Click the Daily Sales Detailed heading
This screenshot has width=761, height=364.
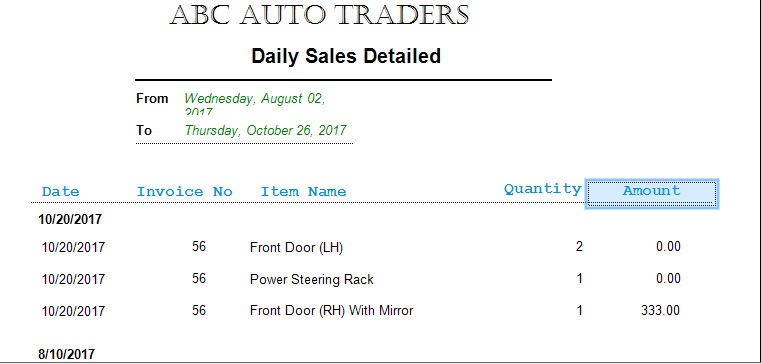[346, 56]
